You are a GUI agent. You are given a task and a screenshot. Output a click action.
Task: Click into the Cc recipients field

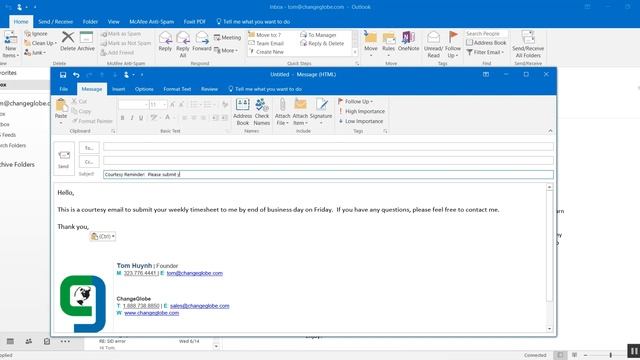[x=328, y=161]
